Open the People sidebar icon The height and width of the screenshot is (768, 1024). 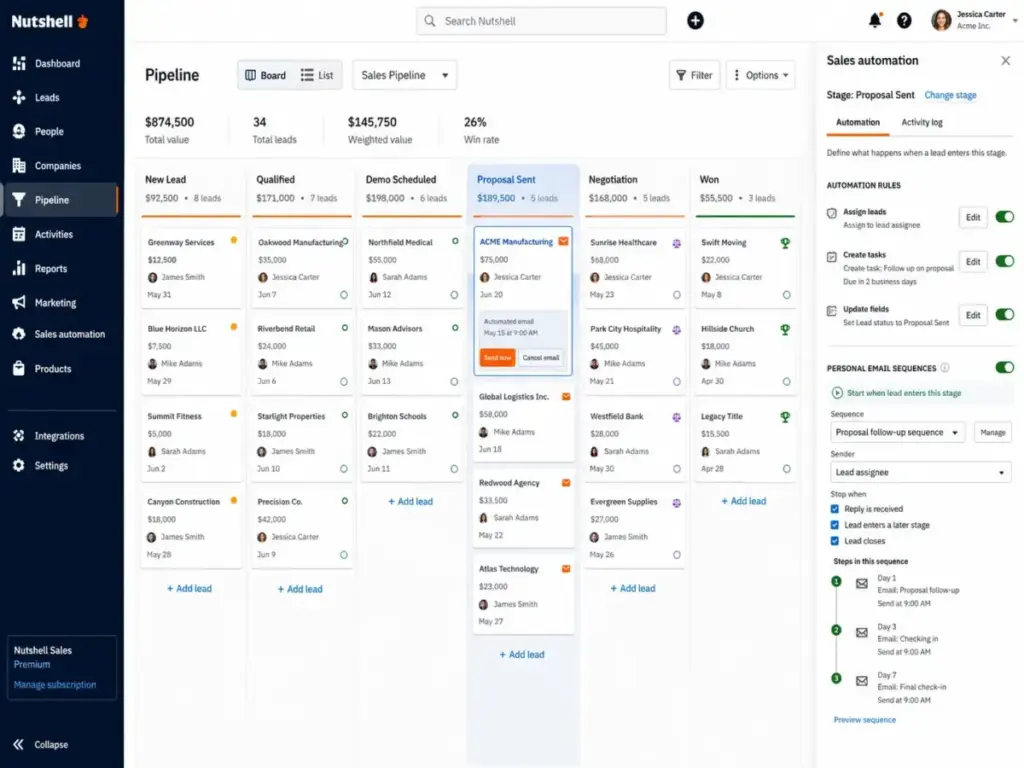19,131
